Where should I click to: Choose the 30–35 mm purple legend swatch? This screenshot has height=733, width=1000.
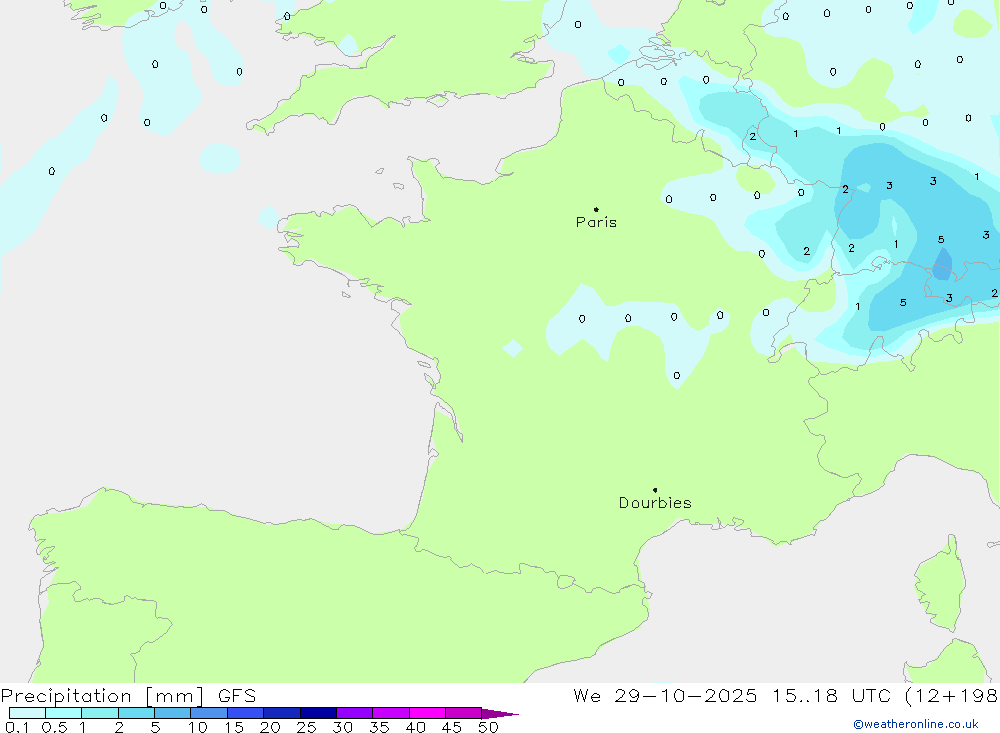pos(355,713)
